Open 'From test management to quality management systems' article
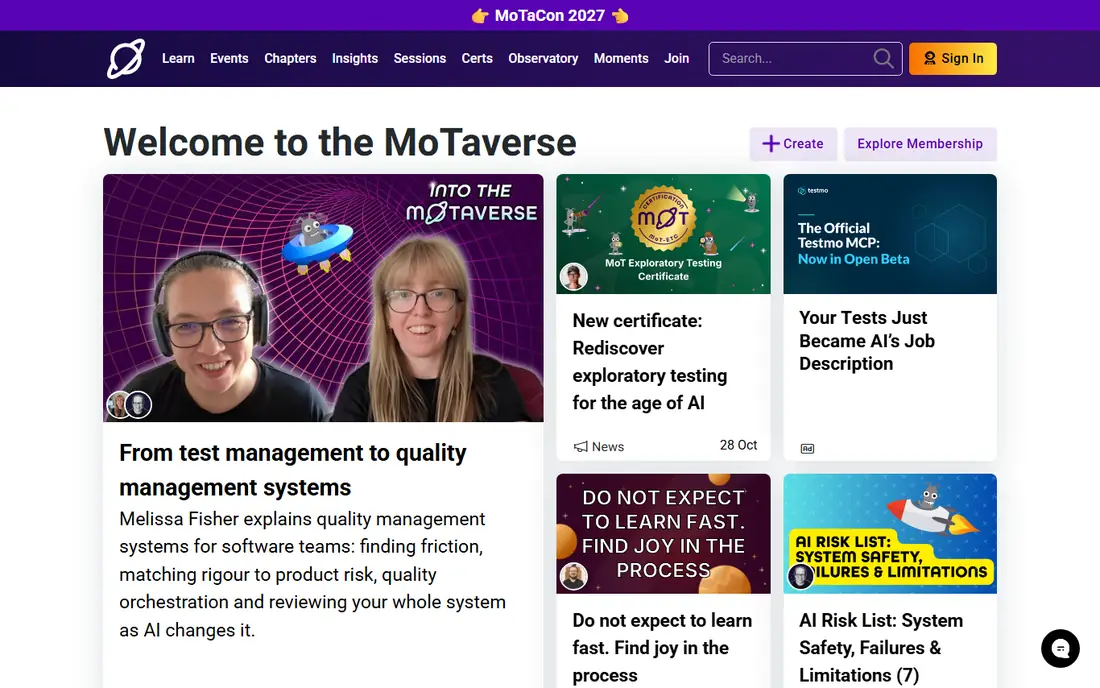This screenshot has height=688, width=1100. coord(293,470)
